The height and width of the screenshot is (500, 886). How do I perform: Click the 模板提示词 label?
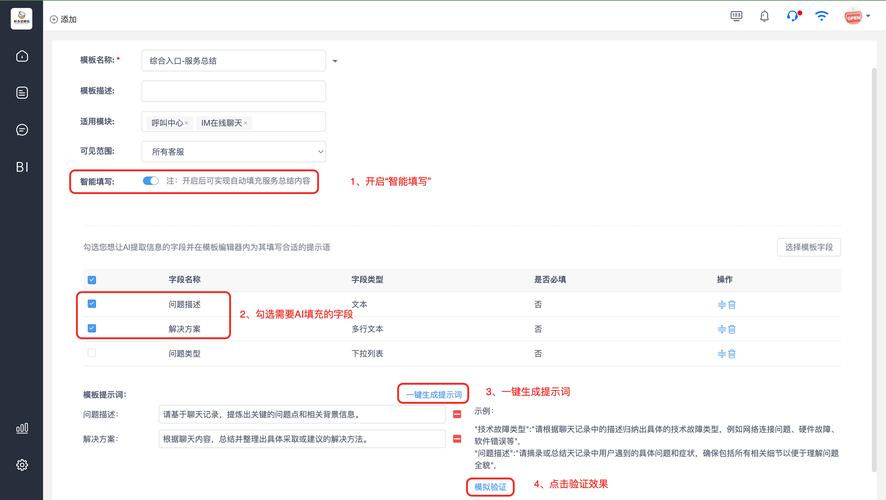[105, 394]
